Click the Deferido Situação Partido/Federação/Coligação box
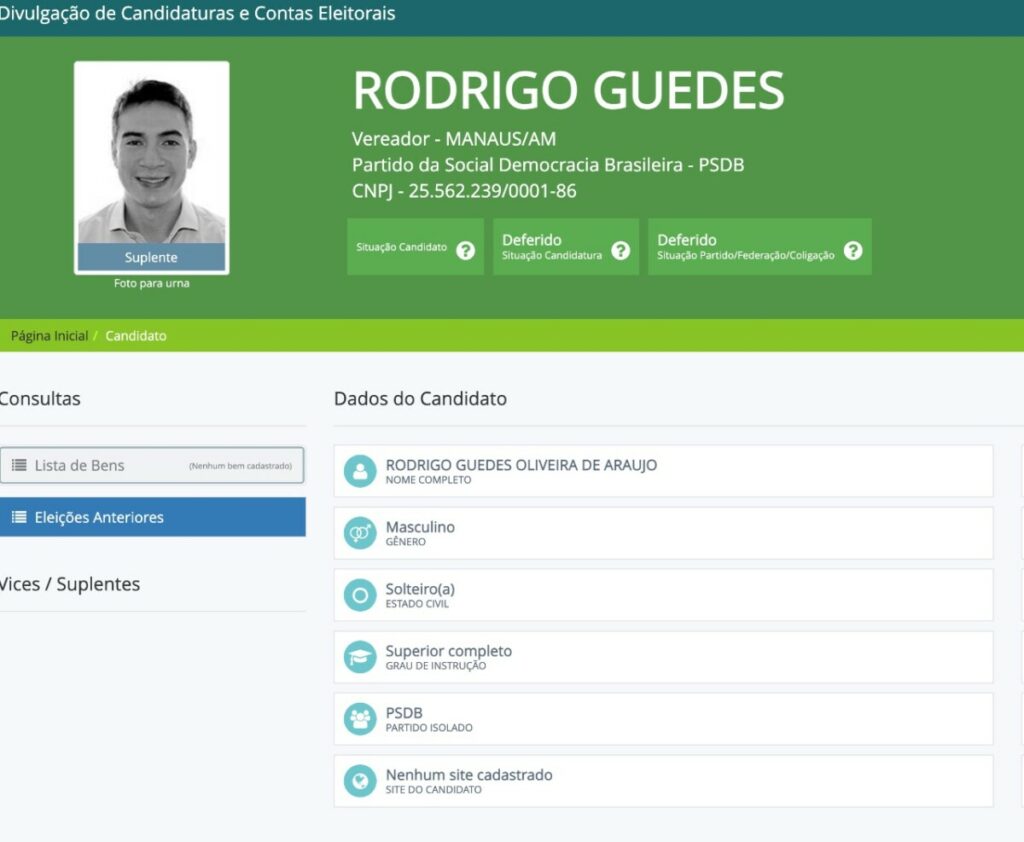 click(x=759, y=247)
